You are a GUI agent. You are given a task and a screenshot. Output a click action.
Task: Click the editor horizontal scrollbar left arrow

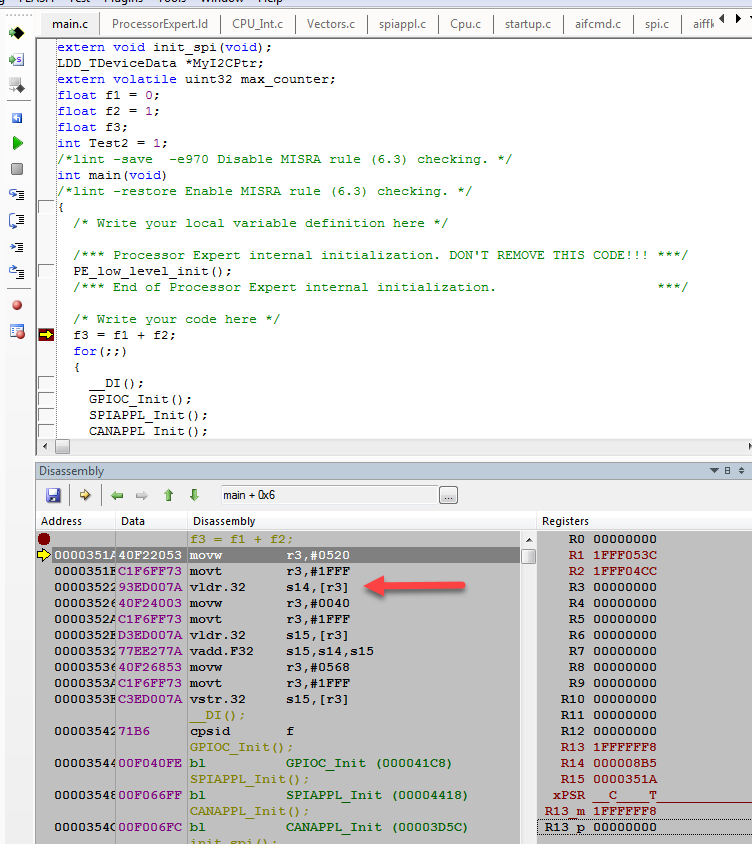tap(45, 447)
